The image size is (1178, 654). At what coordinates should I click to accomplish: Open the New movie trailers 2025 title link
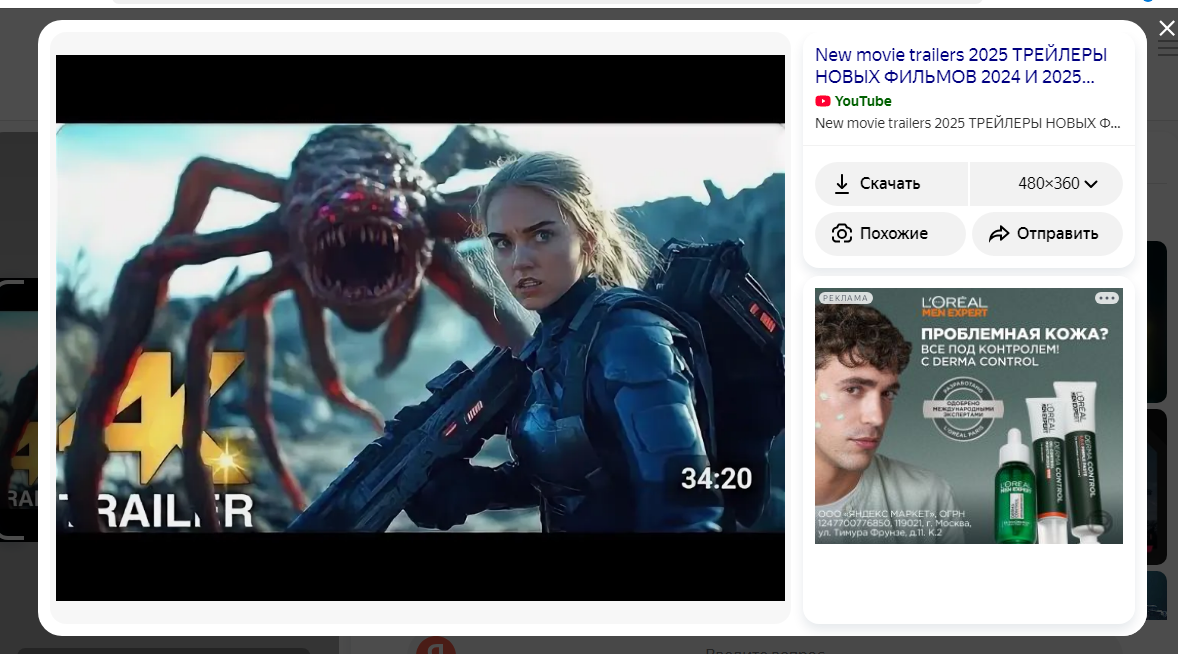coord(961,66)
